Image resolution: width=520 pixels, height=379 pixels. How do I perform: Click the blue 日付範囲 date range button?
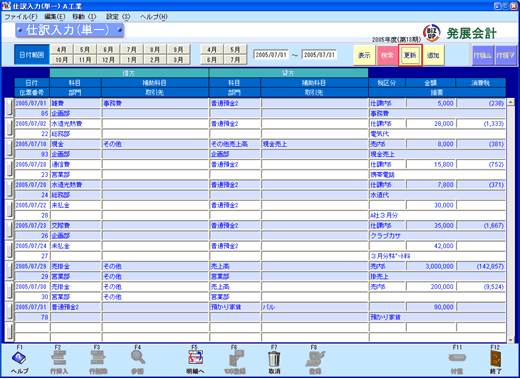click(32, 55)
